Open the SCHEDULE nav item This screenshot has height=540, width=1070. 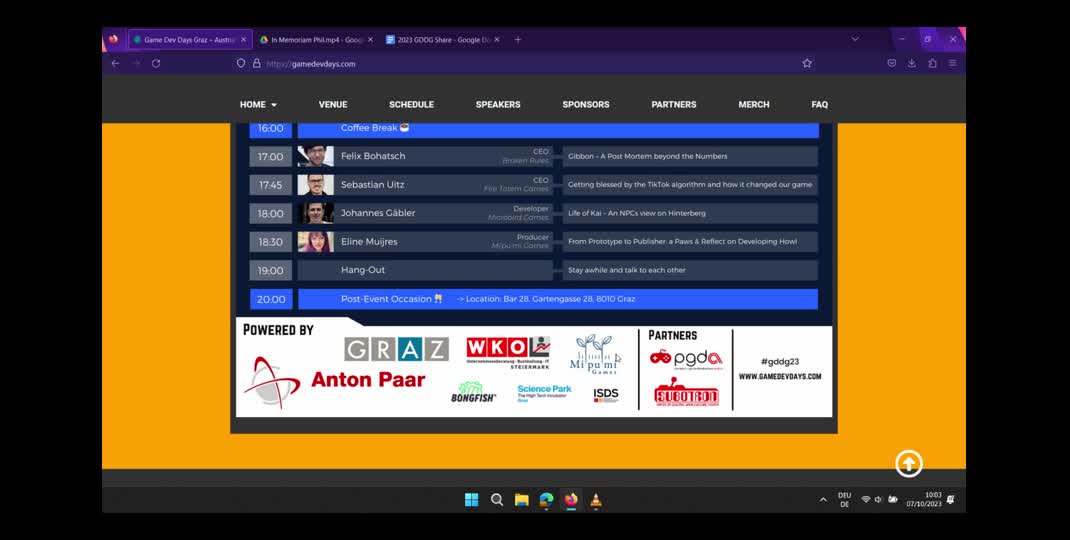pos(411,104)
